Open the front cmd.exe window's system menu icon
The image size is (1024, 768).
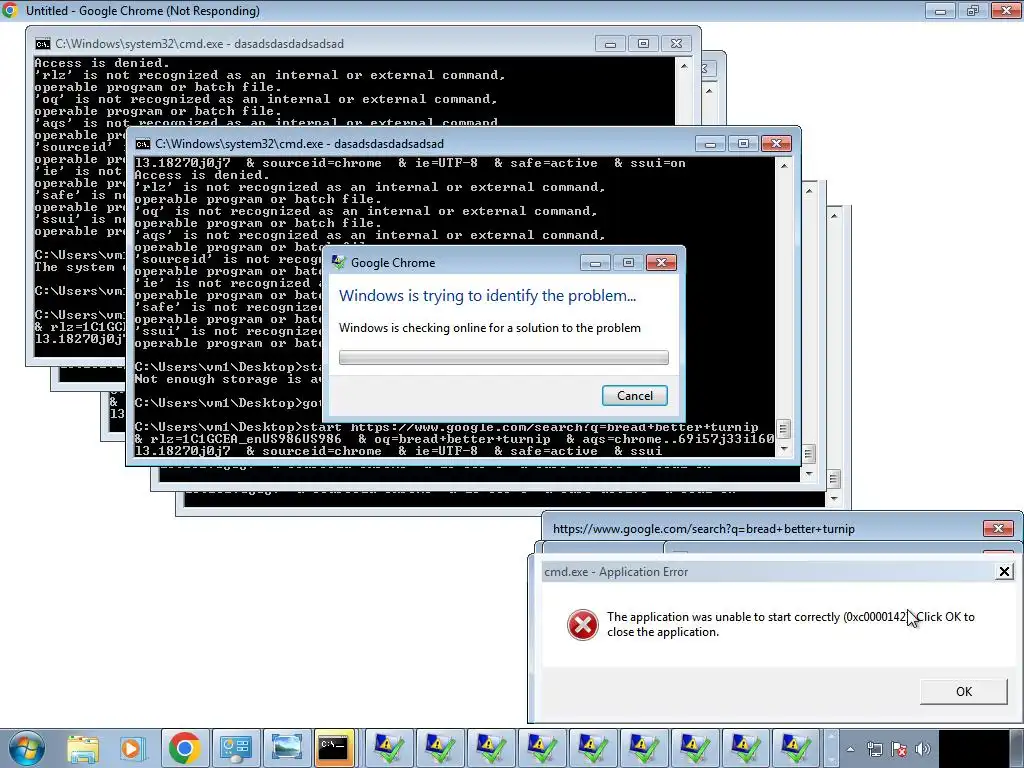142,144
